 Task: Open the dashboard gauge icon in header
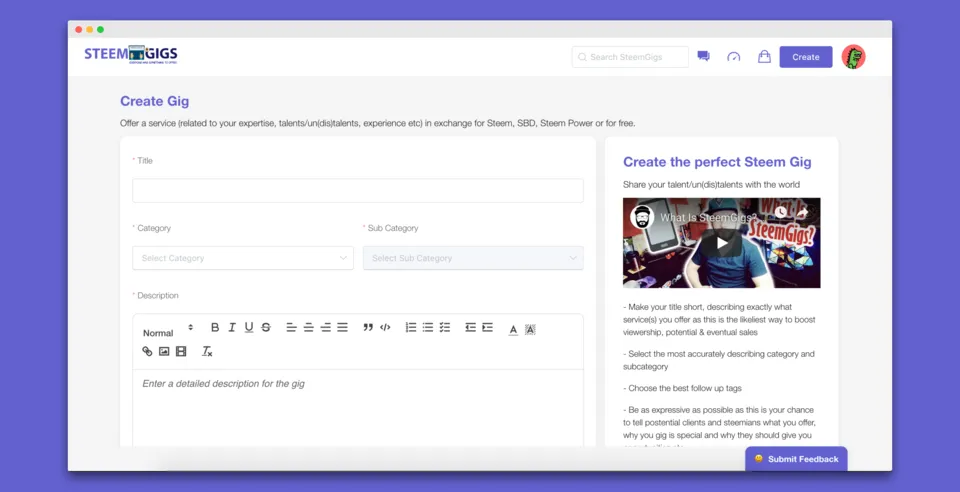coord(733,57)
